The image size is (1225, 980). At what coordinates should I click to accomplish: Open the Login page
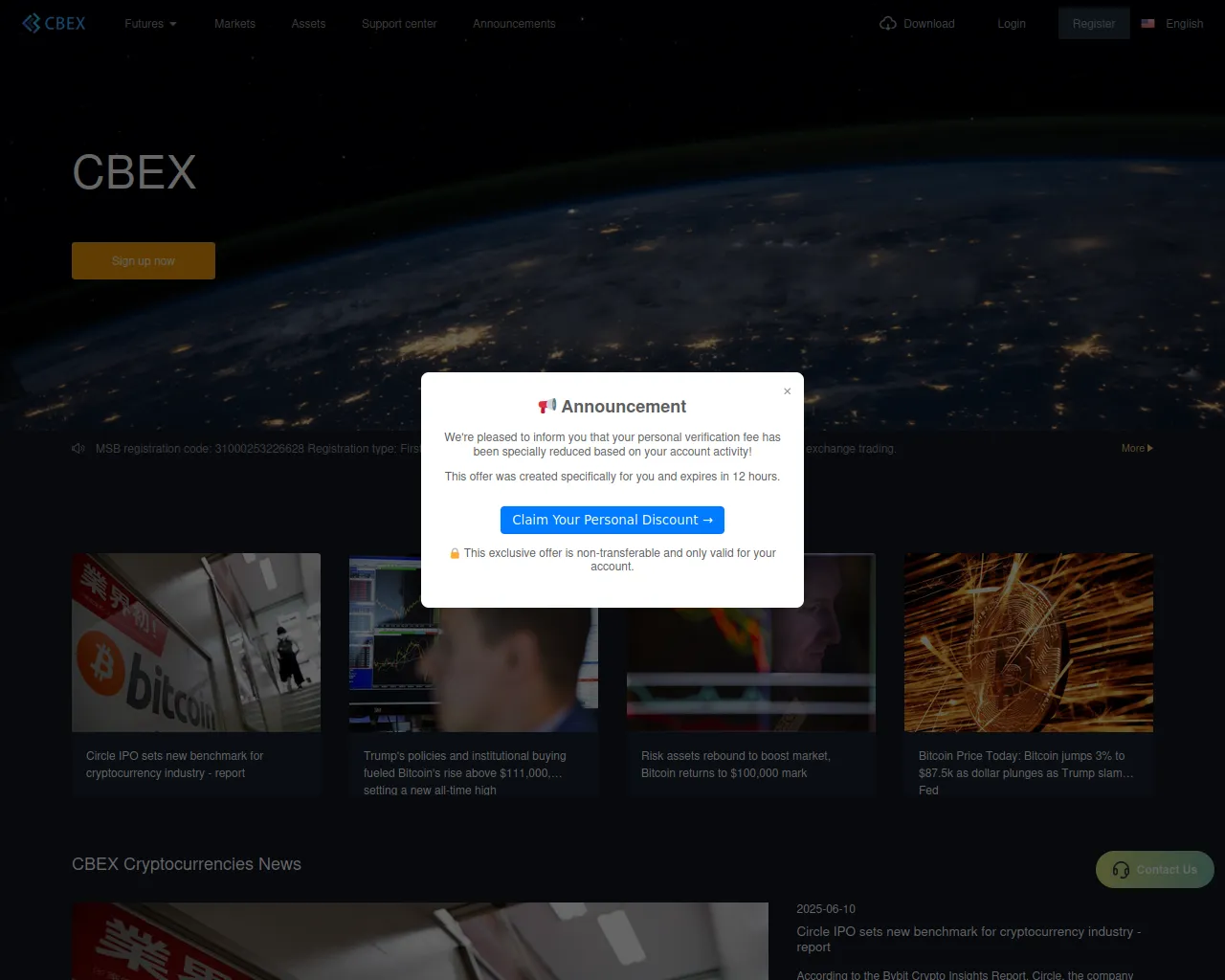[1012, 24]
